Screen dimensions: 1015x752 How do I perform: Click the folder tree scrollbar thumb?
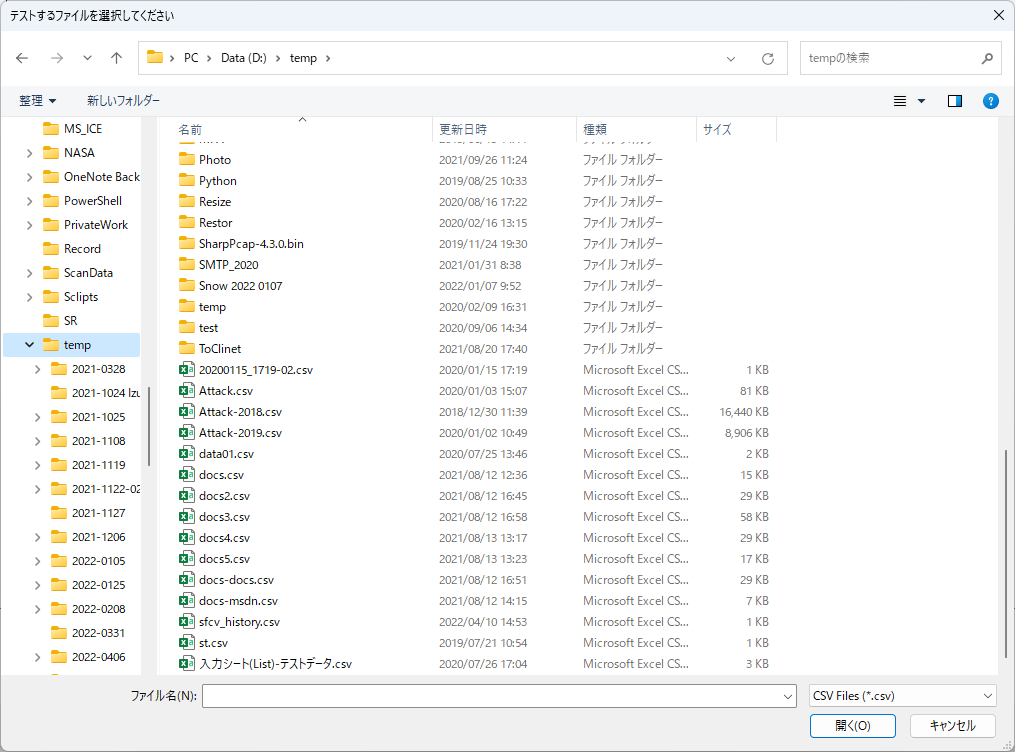click(149, 426)
